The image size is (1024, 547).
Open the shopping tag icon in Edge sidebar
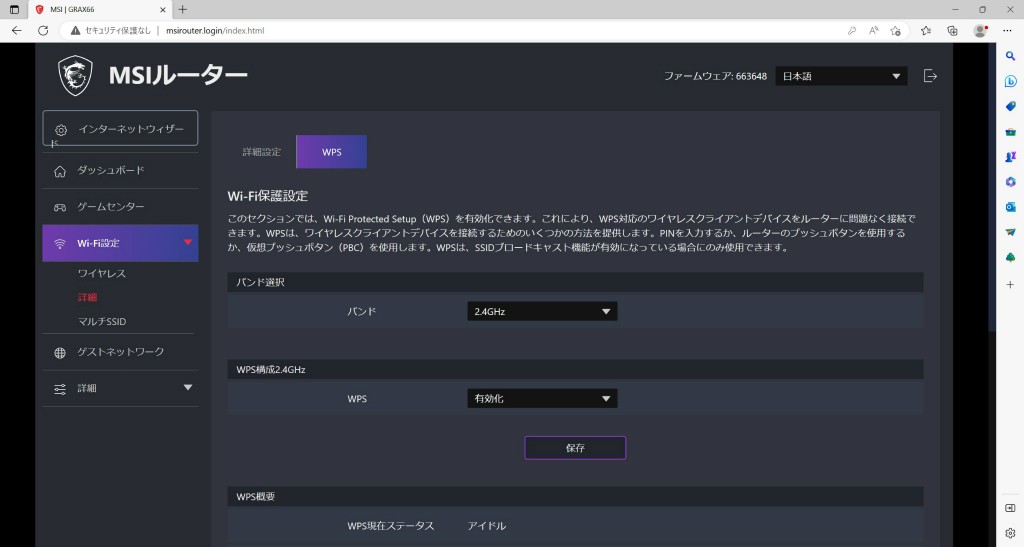point(1010,106)
